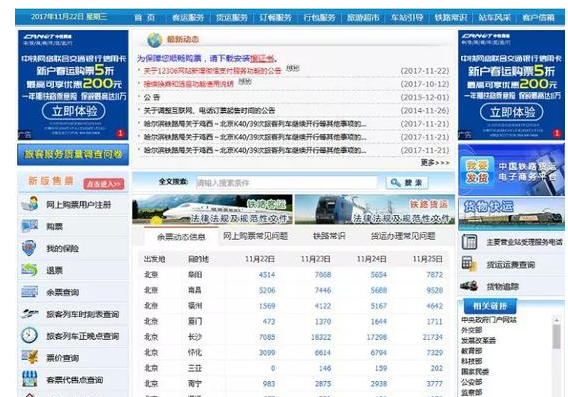The width and height of the screenshot is (568, 397).
Task: Open the 客户信箱 navigation menu
Action: (538, 17)
